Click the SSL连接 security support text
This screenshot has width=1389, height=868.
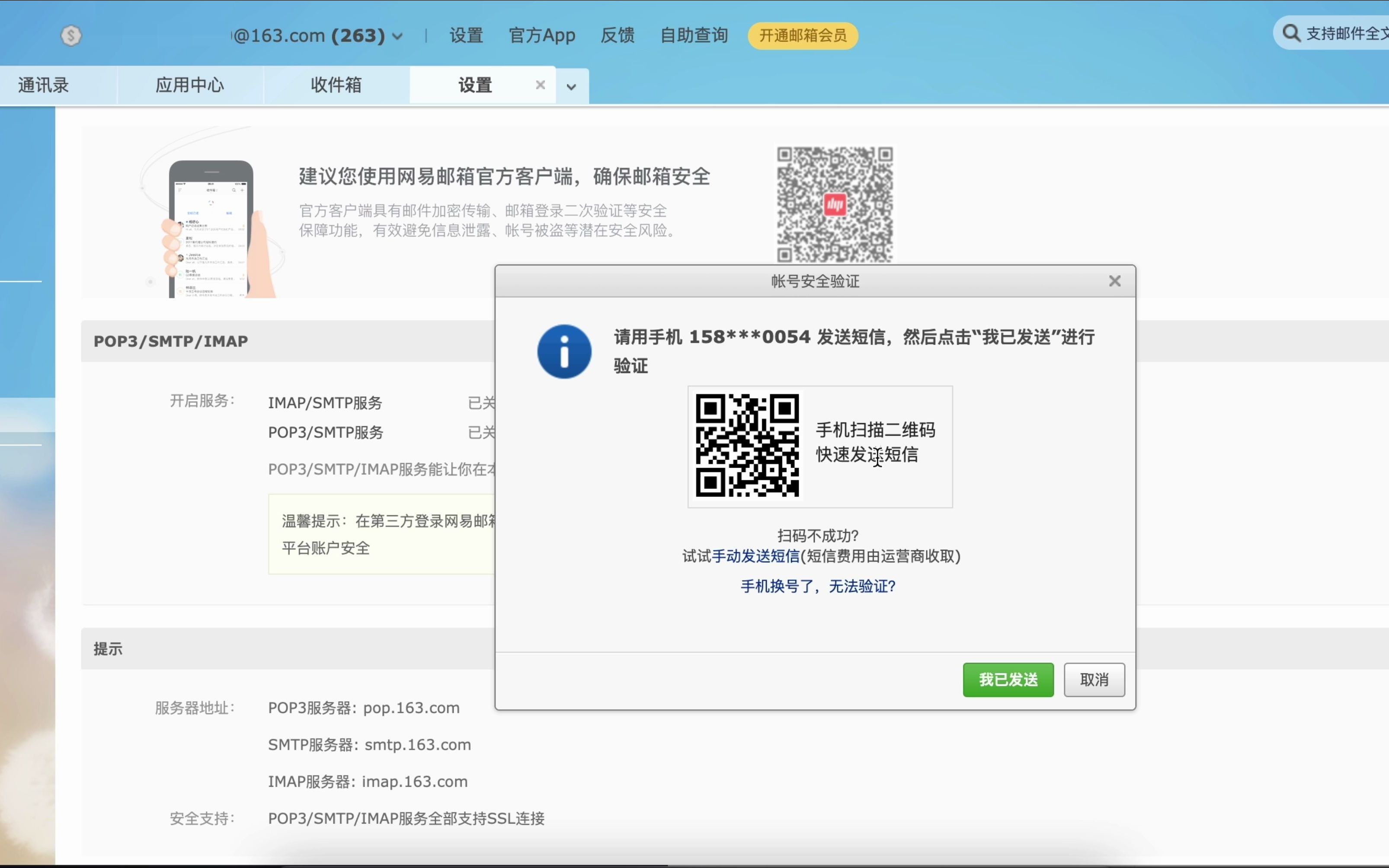pyautogui.click(x=406, y=818)
